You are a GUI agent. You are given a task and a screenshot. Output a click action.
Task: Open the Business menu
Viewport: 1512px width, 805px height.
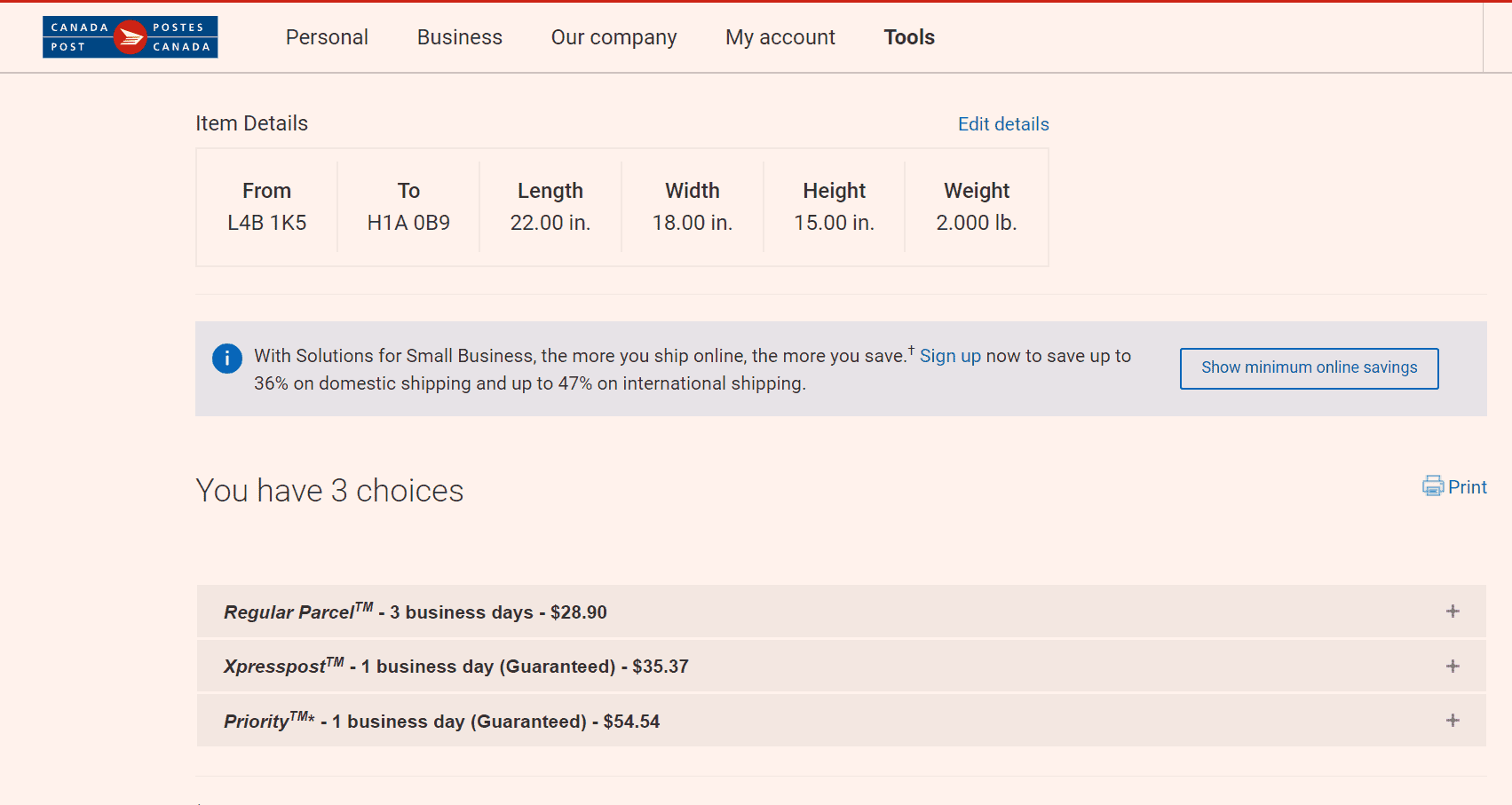[x=460, y=37]
